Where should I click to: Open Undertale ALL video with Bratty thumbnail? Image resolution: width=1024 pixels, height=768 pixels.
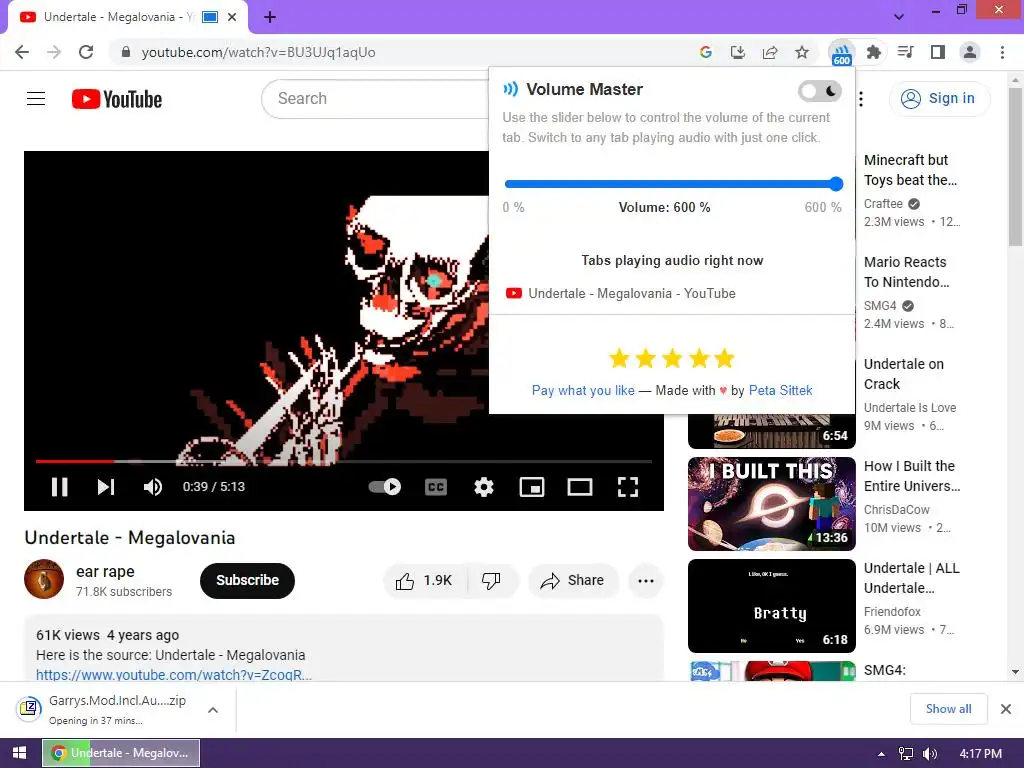[x=771, y=605]
